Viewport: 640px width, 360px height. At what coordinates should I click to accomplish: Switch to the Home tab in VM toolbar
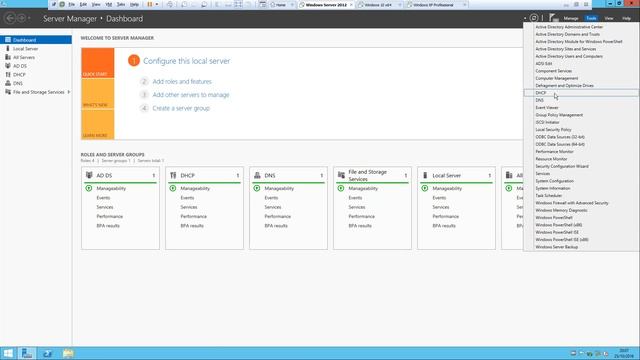[x=281, y=5]
